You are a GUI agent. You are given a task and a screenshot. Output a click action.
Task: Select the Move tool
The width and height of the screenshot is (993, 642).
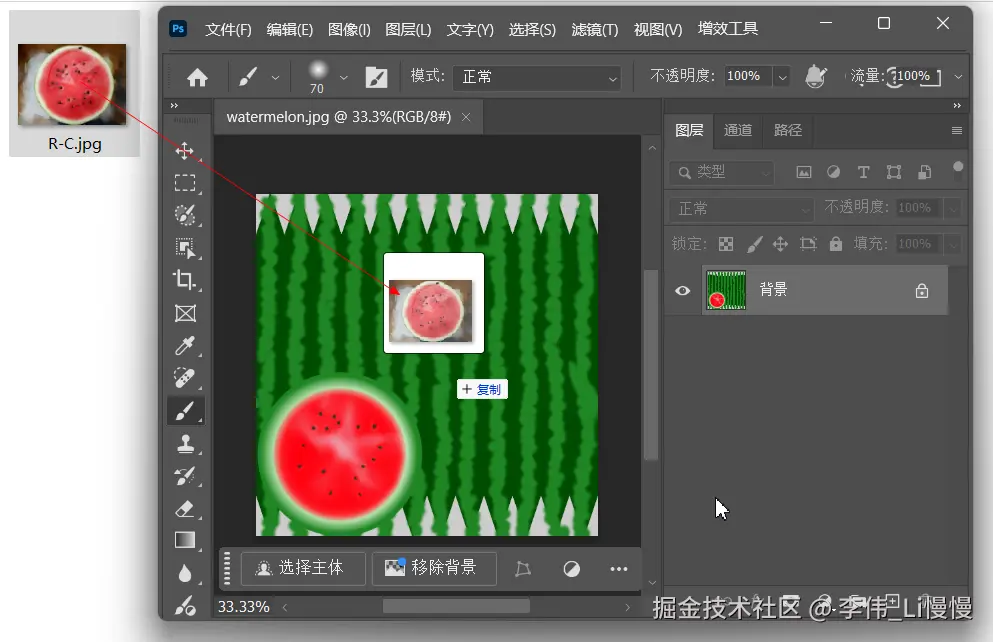[x=185, y=150]
